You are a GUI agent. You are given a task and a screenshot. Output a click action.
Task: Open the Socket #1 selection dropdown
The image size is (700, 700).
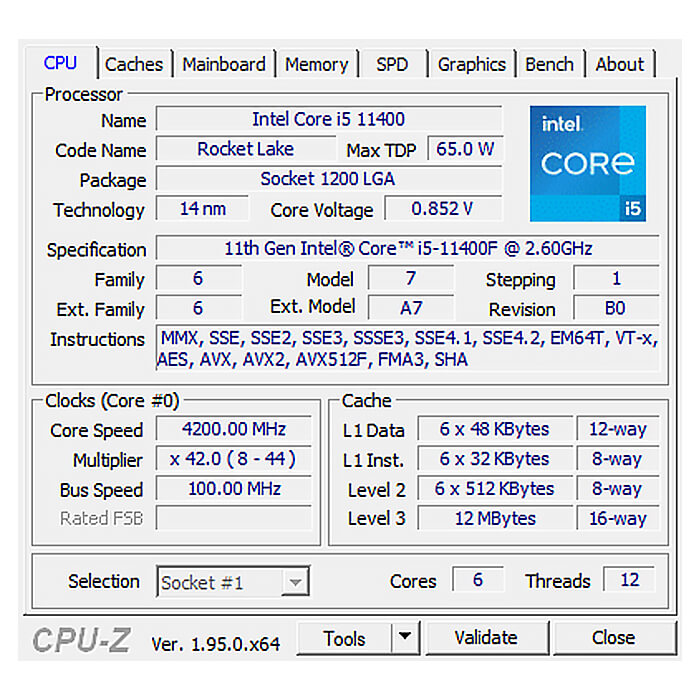pyautogui.click(x=233, y=582)
